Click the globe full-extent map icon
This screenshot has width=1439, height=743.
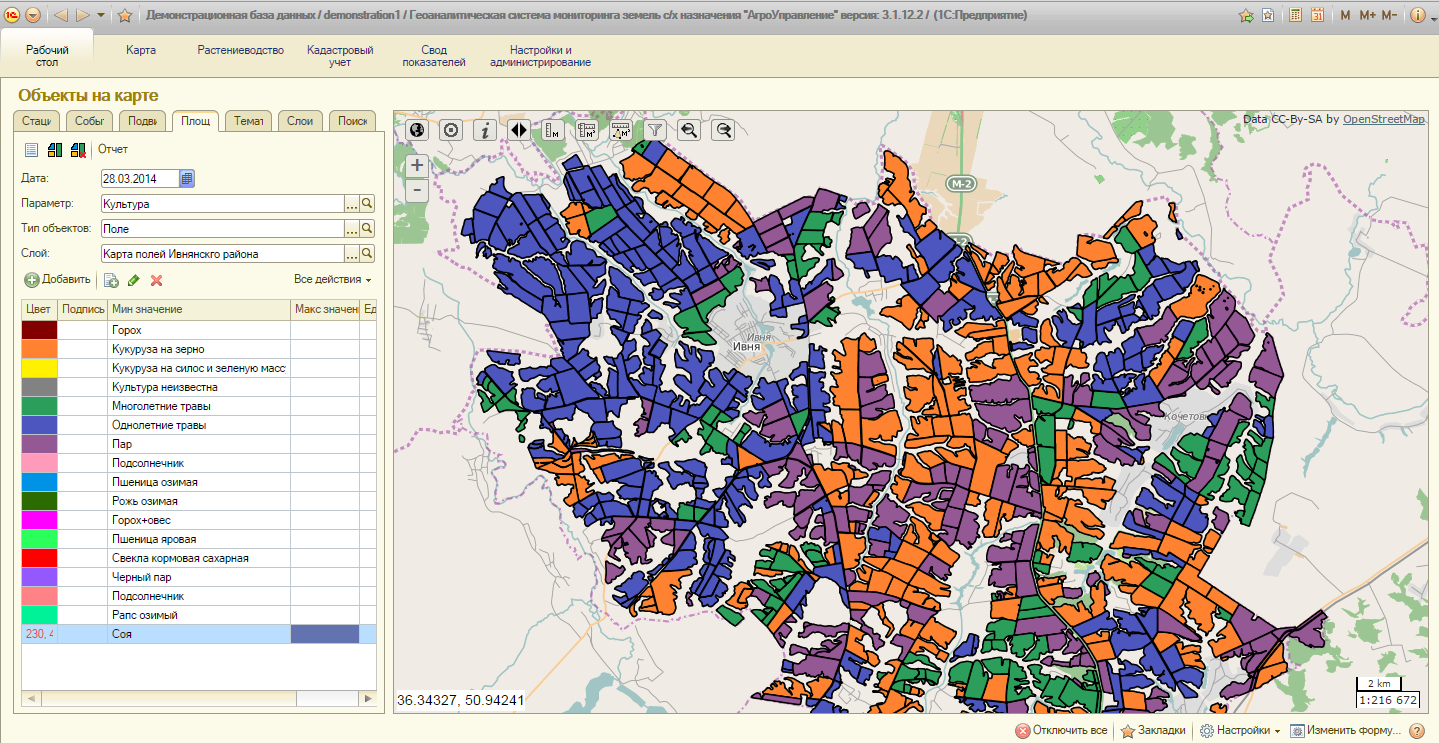pos(417,130)
